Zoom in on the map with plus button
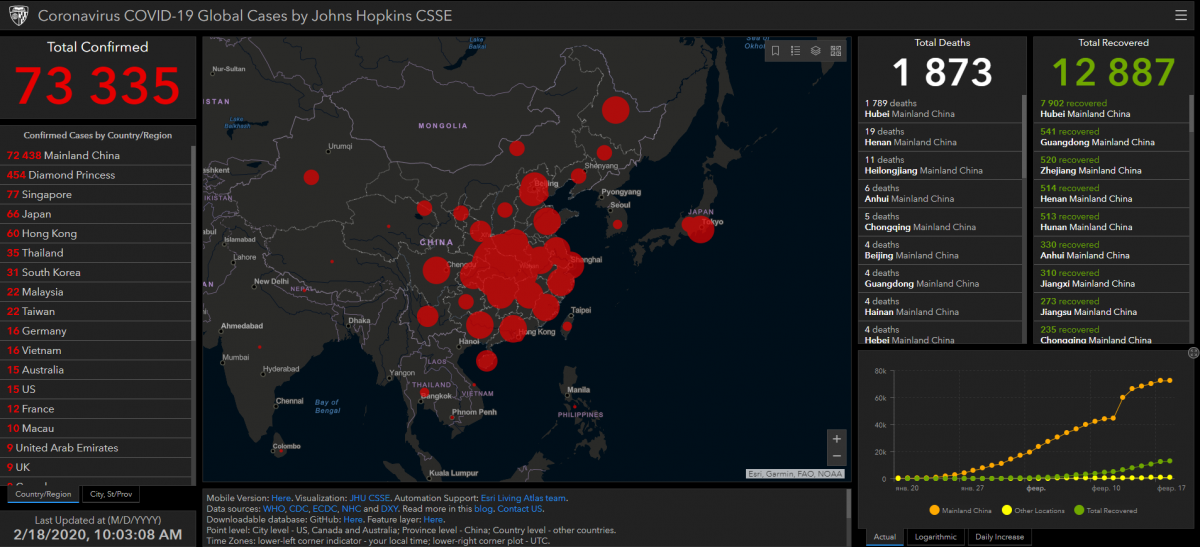Image resolution: width=1200 pixels, height=547 pixels. (837, 438)
